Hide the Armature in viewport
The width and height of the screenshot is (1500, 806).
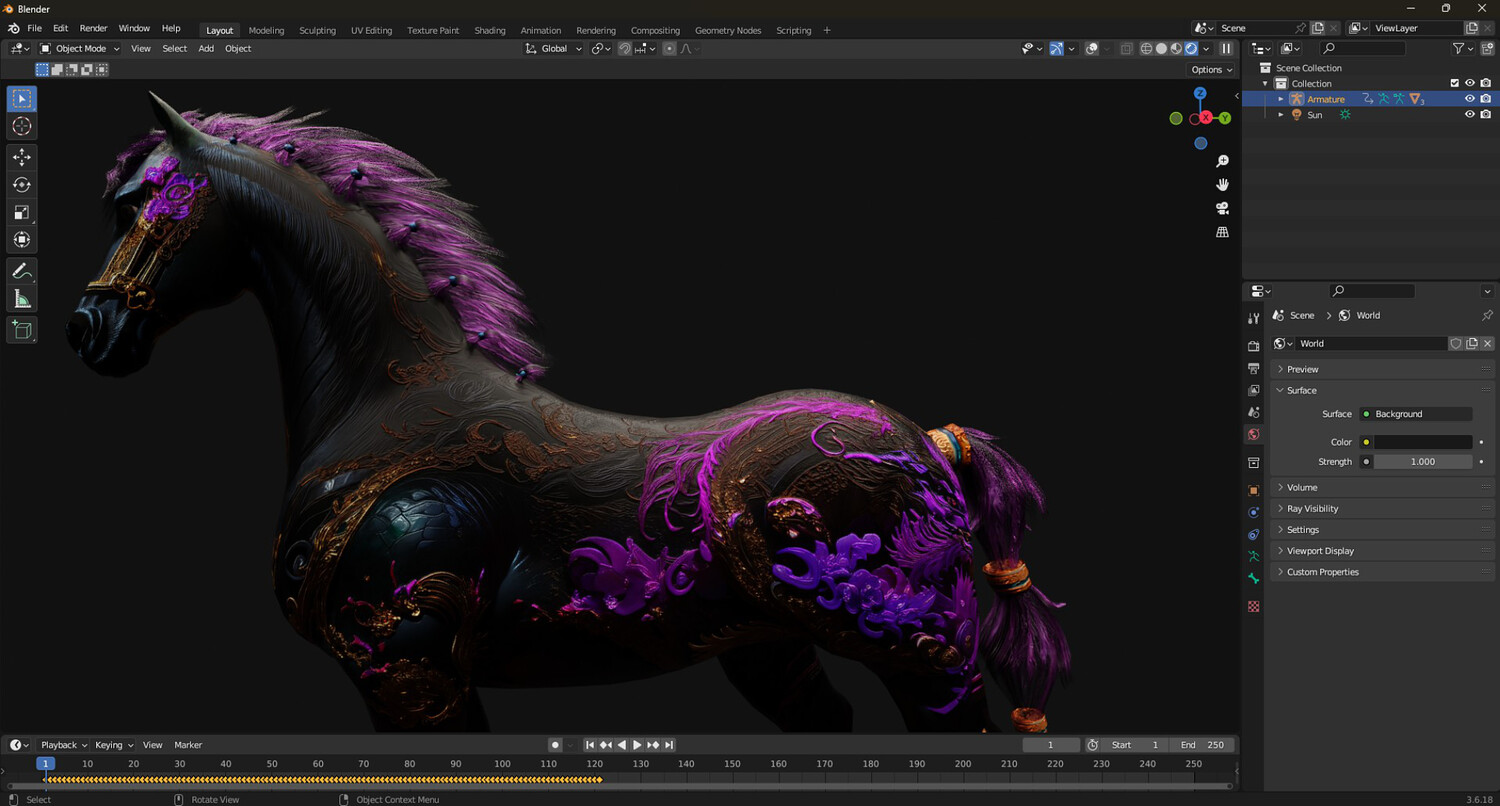[x=1470, y=99]
